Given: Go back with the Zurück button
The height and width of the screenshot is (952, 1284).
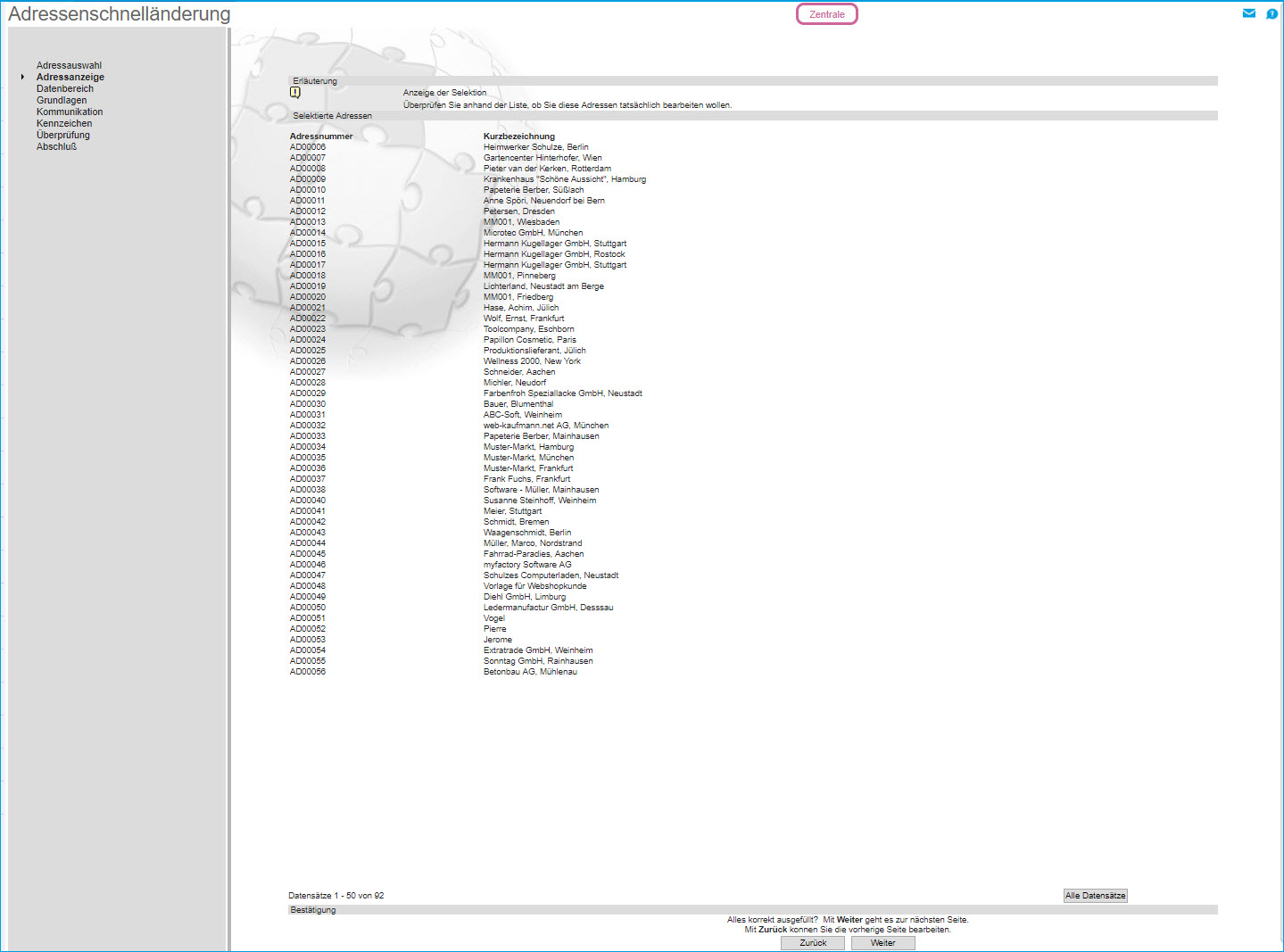Looking at the screenshot, I should [x=813, y=943].
